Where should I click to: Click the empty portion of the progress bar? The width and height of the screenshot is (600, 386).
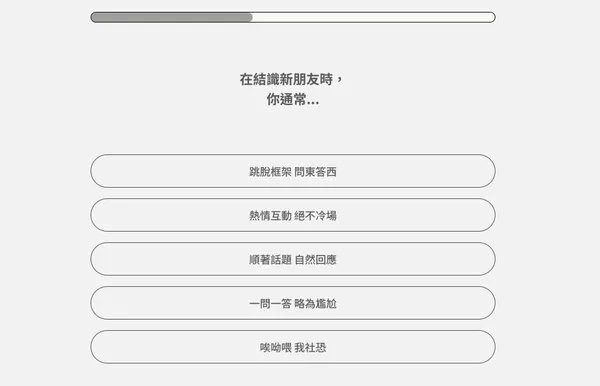tap(374, 17)
